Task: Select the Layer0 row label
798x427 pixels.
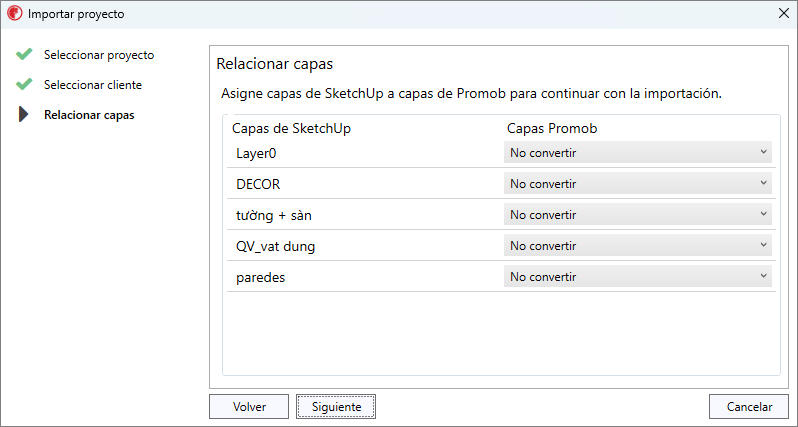Action: pyautogui.click(x=254, y=153)
